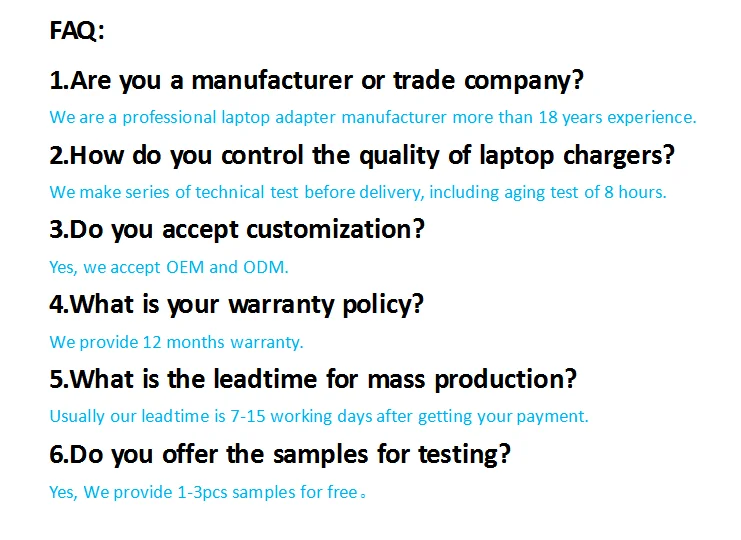Click question 1 about manufacturer or trade company

coord(317,80)
